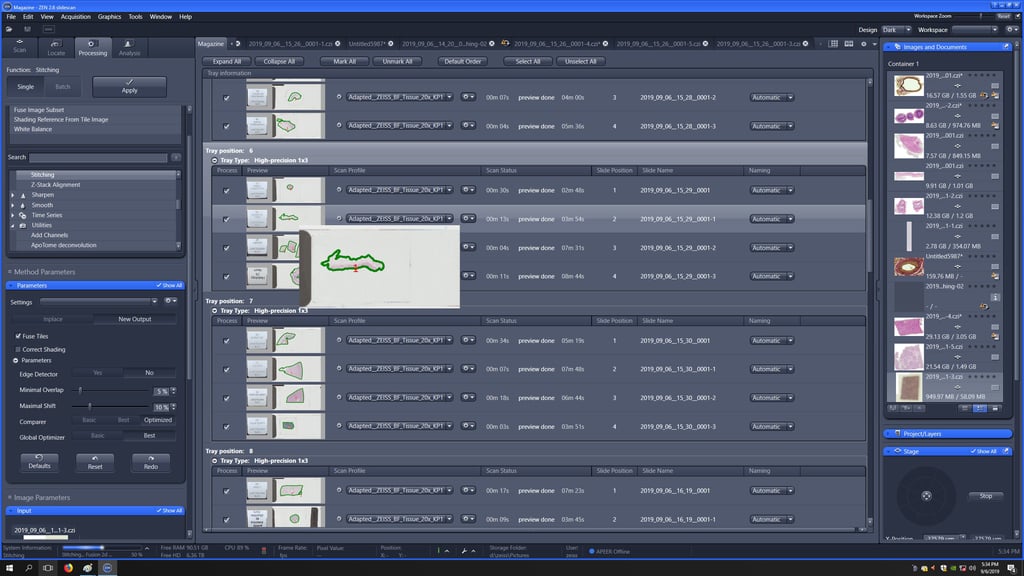Switch to the Magazine tab
Viewport: 1024px width, 576px height.
pyautogui.click(x=211, y=44)
